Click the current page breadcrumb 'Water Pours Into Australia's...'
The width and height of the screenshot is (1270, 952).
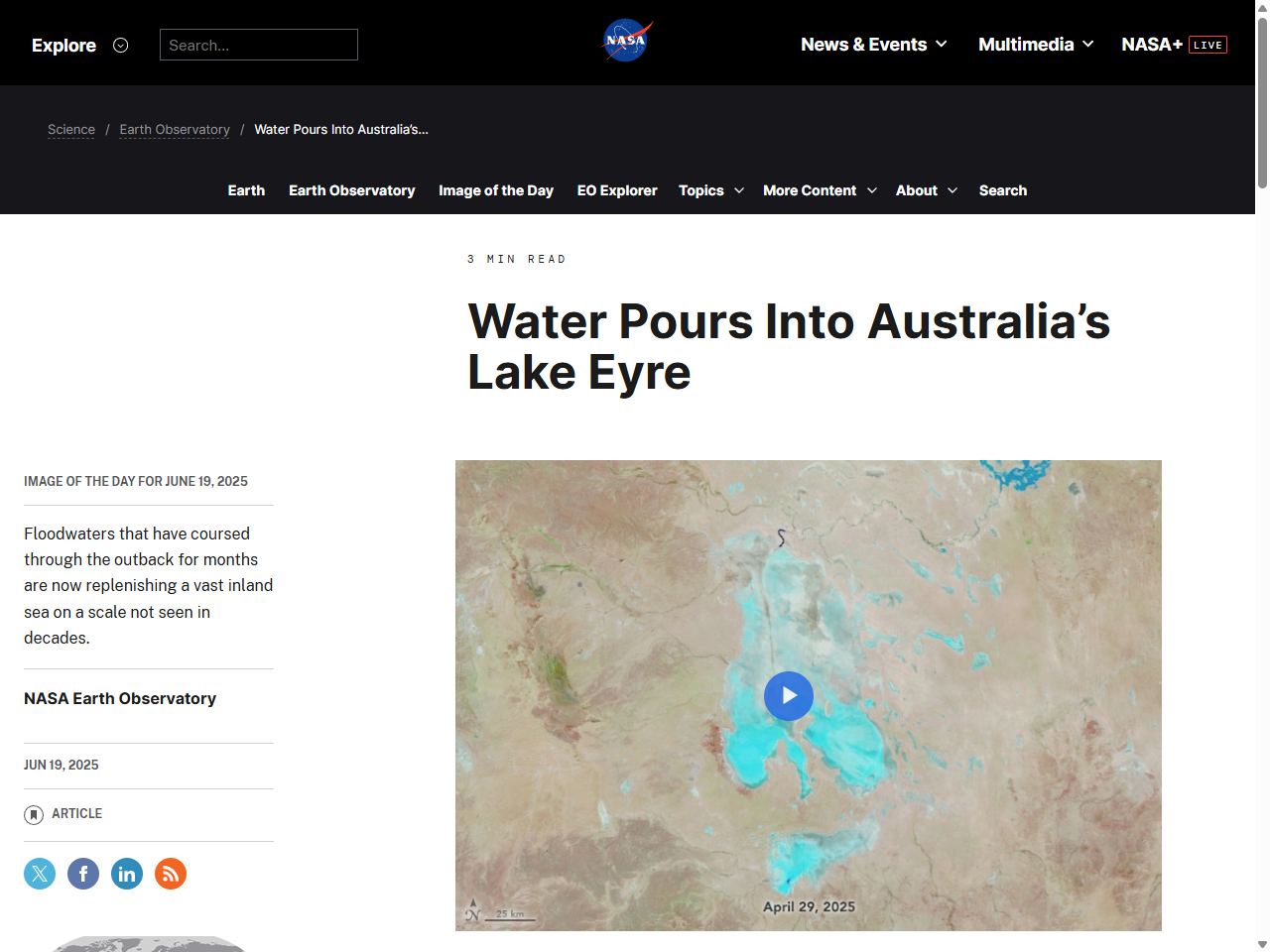341,130
